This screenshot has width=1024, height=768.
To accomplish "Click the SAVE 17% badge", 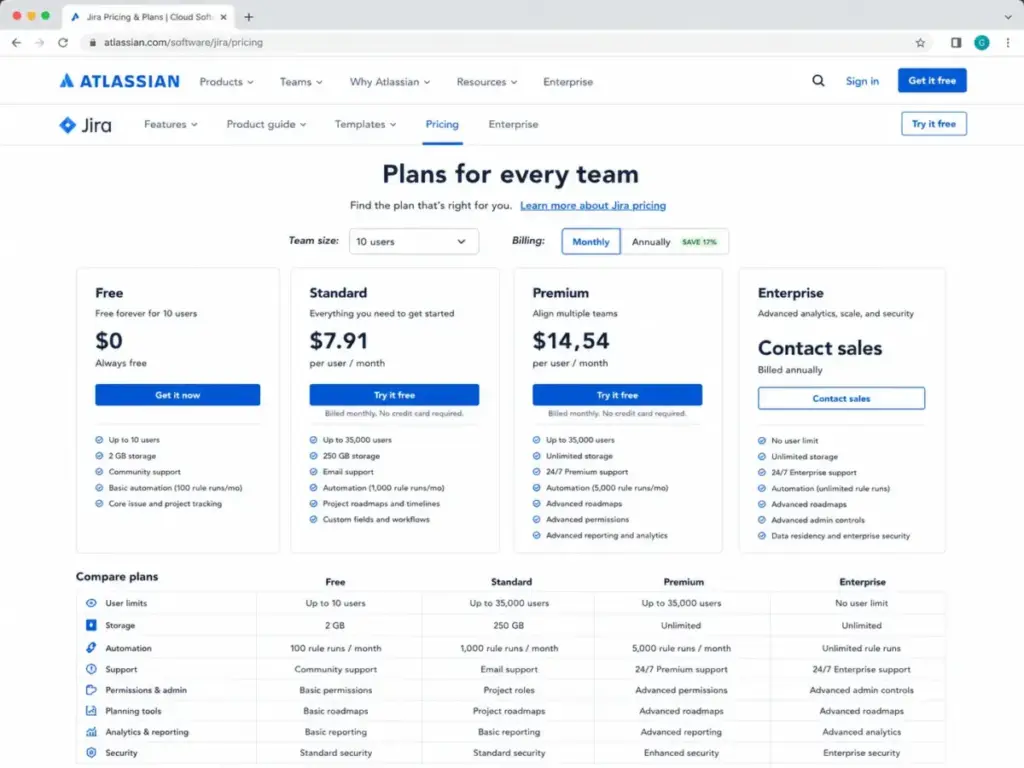I will click(x=699, y=242).
